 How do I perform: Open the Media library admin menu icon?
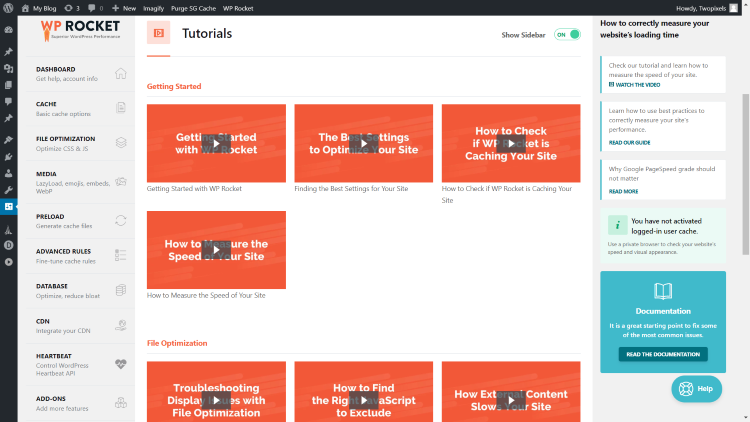(9, 68)
